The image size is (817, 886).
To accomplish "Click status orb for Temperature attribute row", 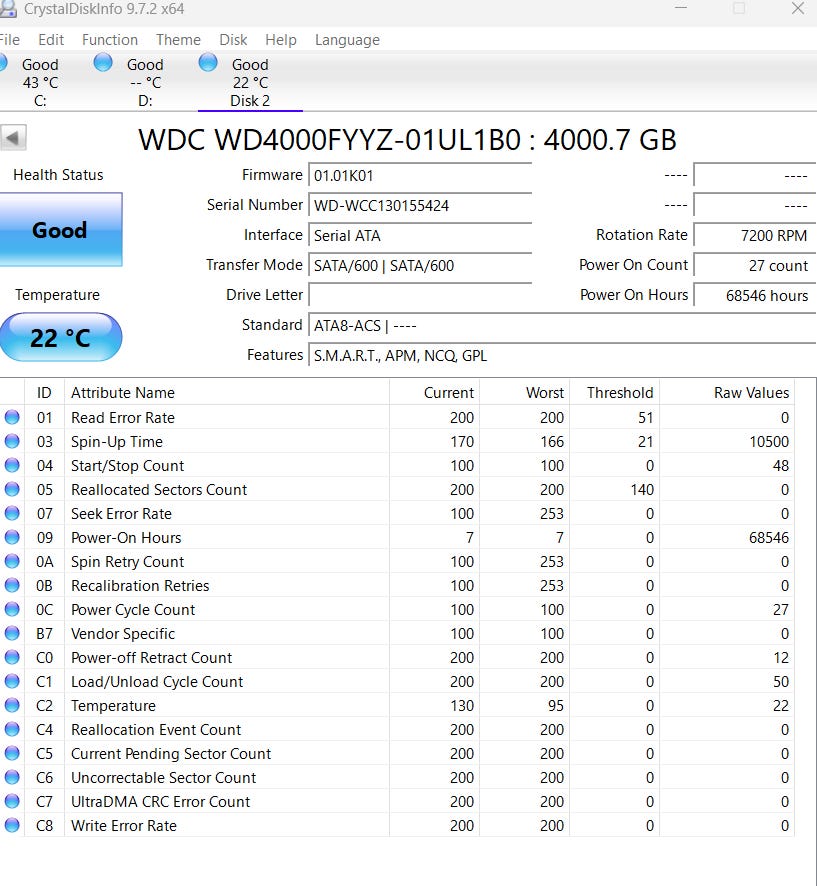I will (12, 706).
